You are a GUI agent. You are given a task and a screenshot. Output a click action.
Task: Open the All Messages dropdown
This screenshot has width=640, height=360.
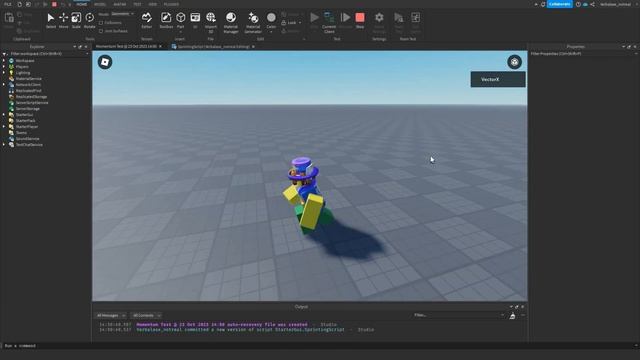pyautogui.click(x=111, y=316)
